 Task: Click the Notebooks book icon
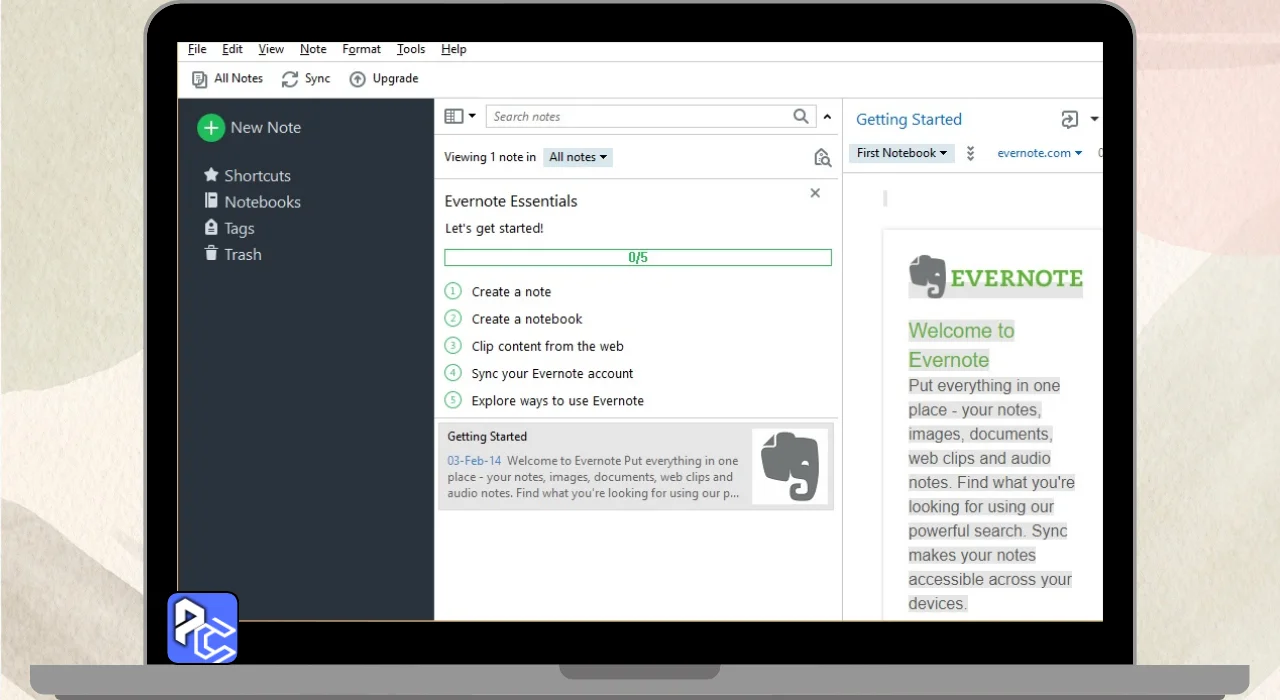point(211,201)
